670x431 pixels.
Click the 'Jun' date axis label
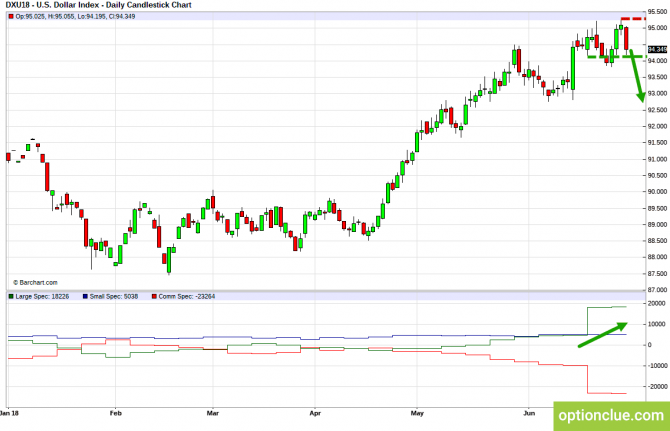529,413
